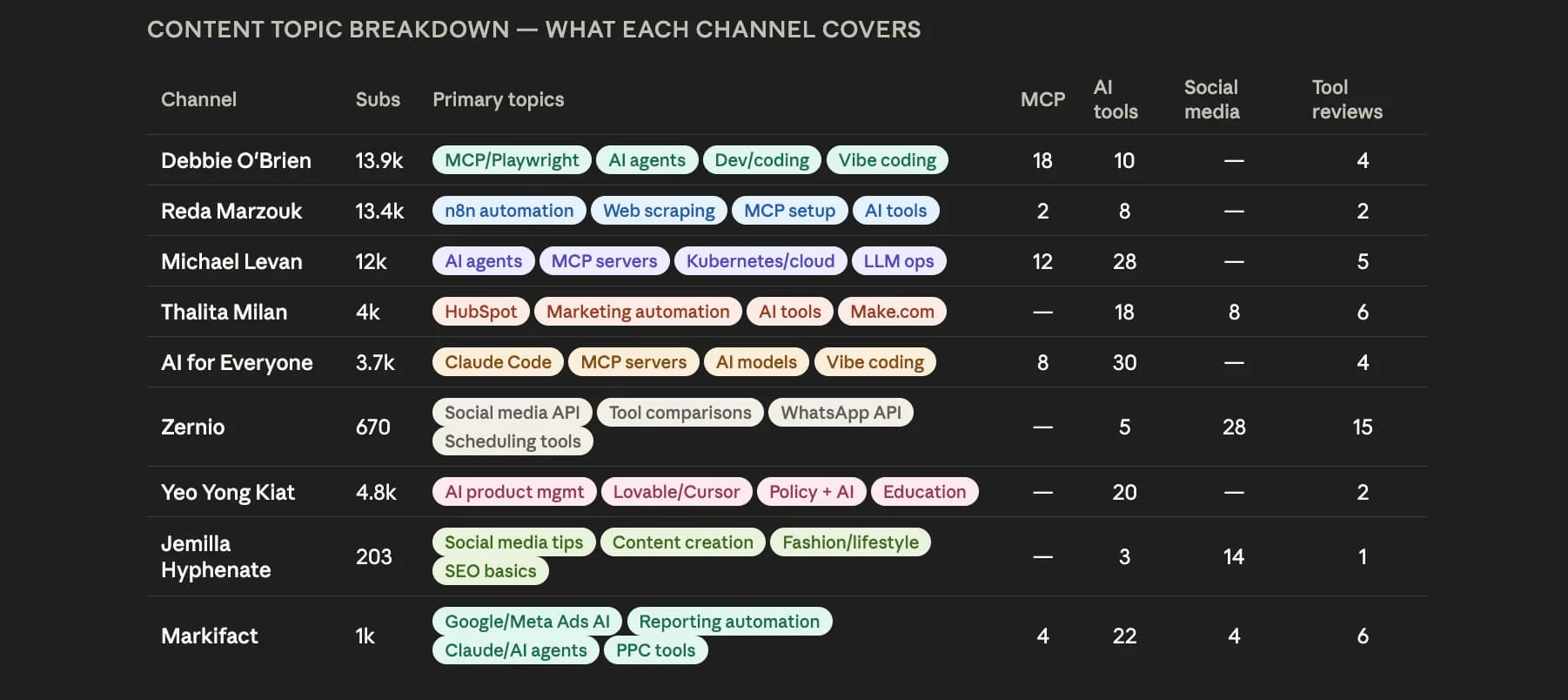This screenshot has height=700, width=1568.
Task: Select the "Subs" column header
Action: coord(378,99)
